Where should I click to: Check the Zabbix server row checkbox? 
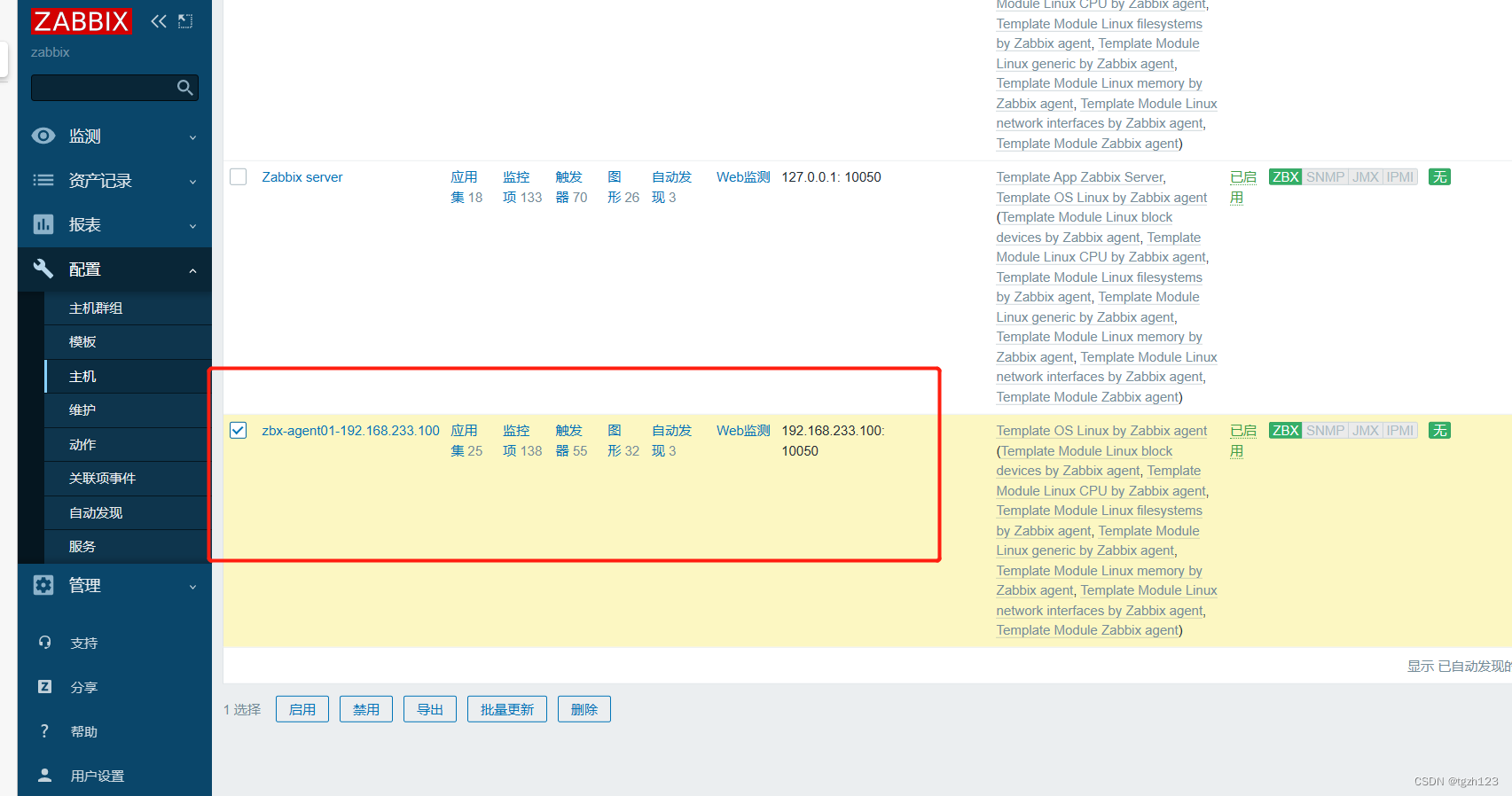(x=239, y=177)
